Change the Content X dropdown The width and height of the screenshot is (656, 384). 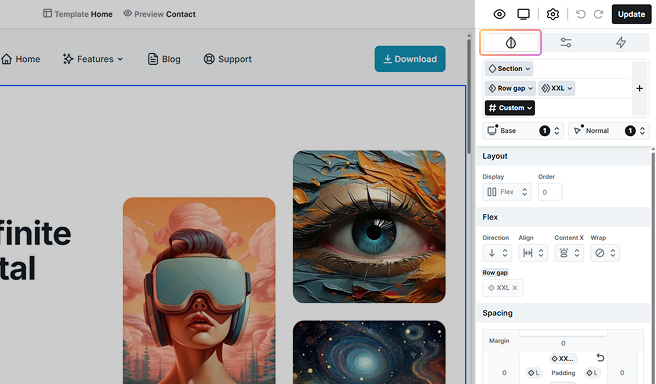tap(569, 253)
